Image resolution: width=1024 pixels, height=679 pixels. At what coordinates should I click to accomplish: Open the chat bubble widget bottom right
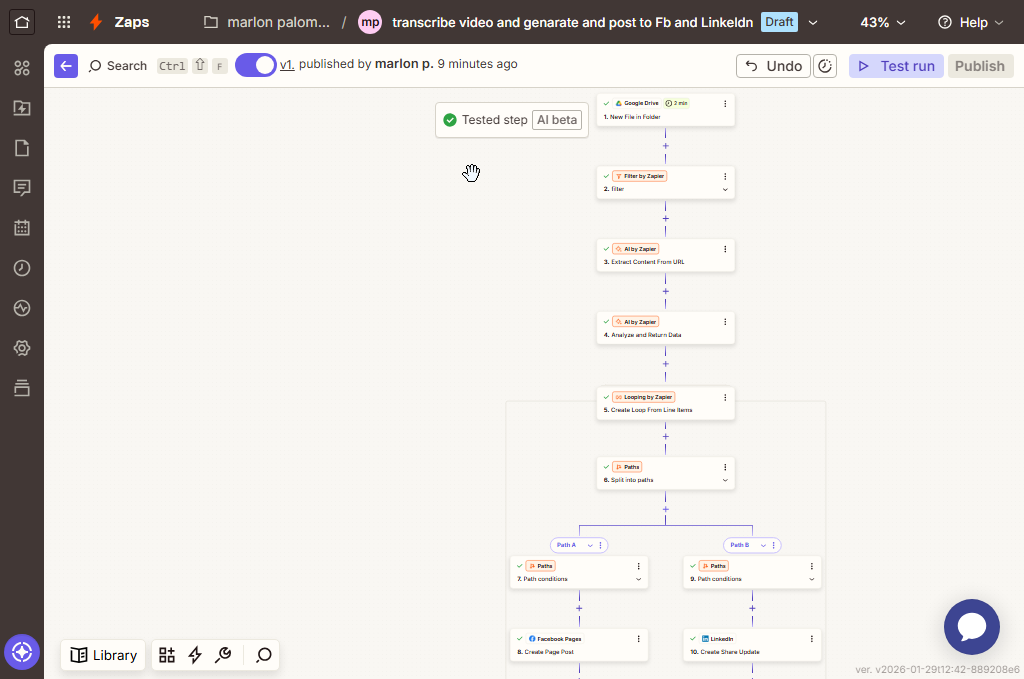(971, 627)
